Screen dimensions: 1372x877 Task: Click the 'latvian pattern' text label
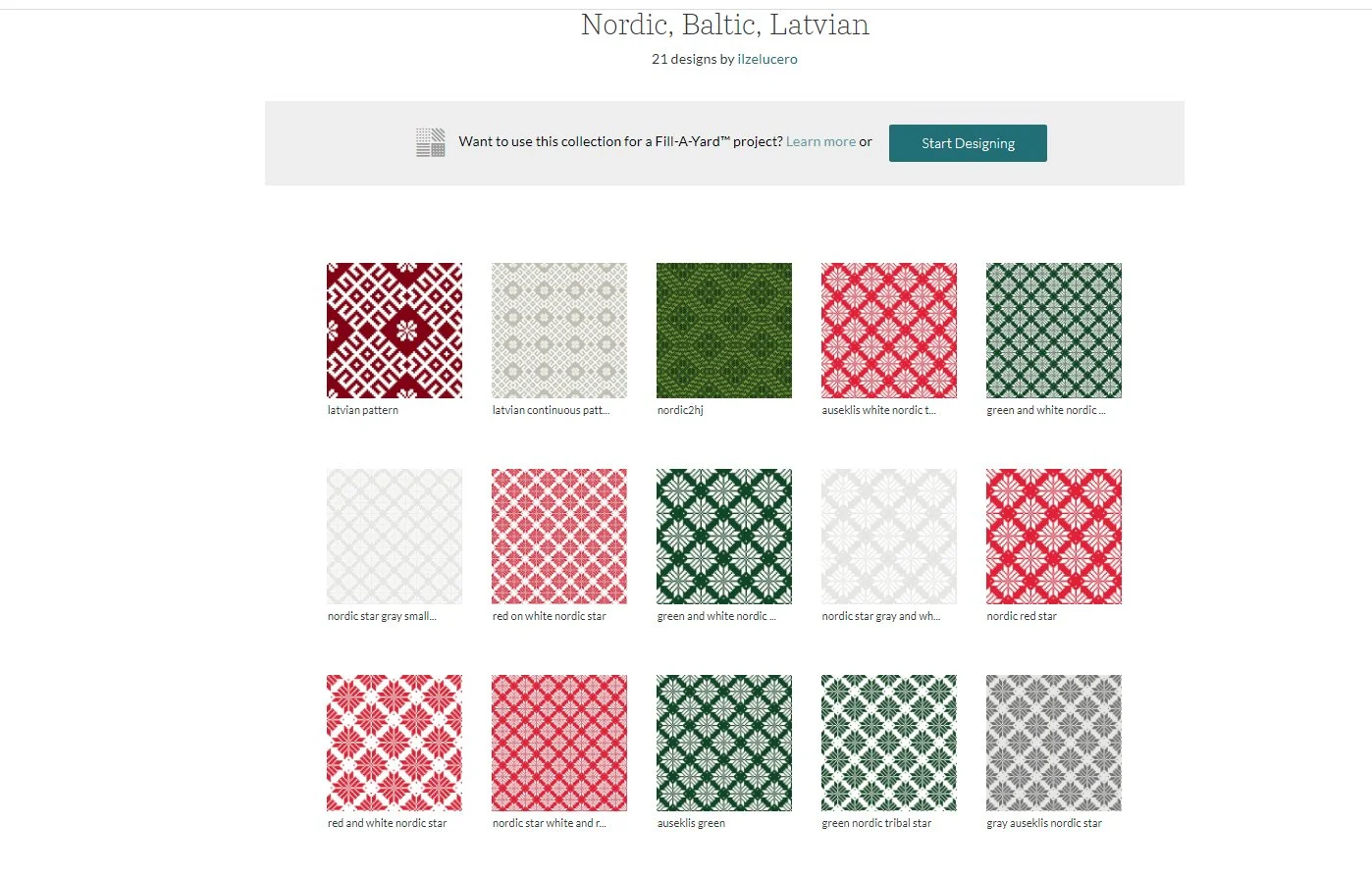click(363, 410)
